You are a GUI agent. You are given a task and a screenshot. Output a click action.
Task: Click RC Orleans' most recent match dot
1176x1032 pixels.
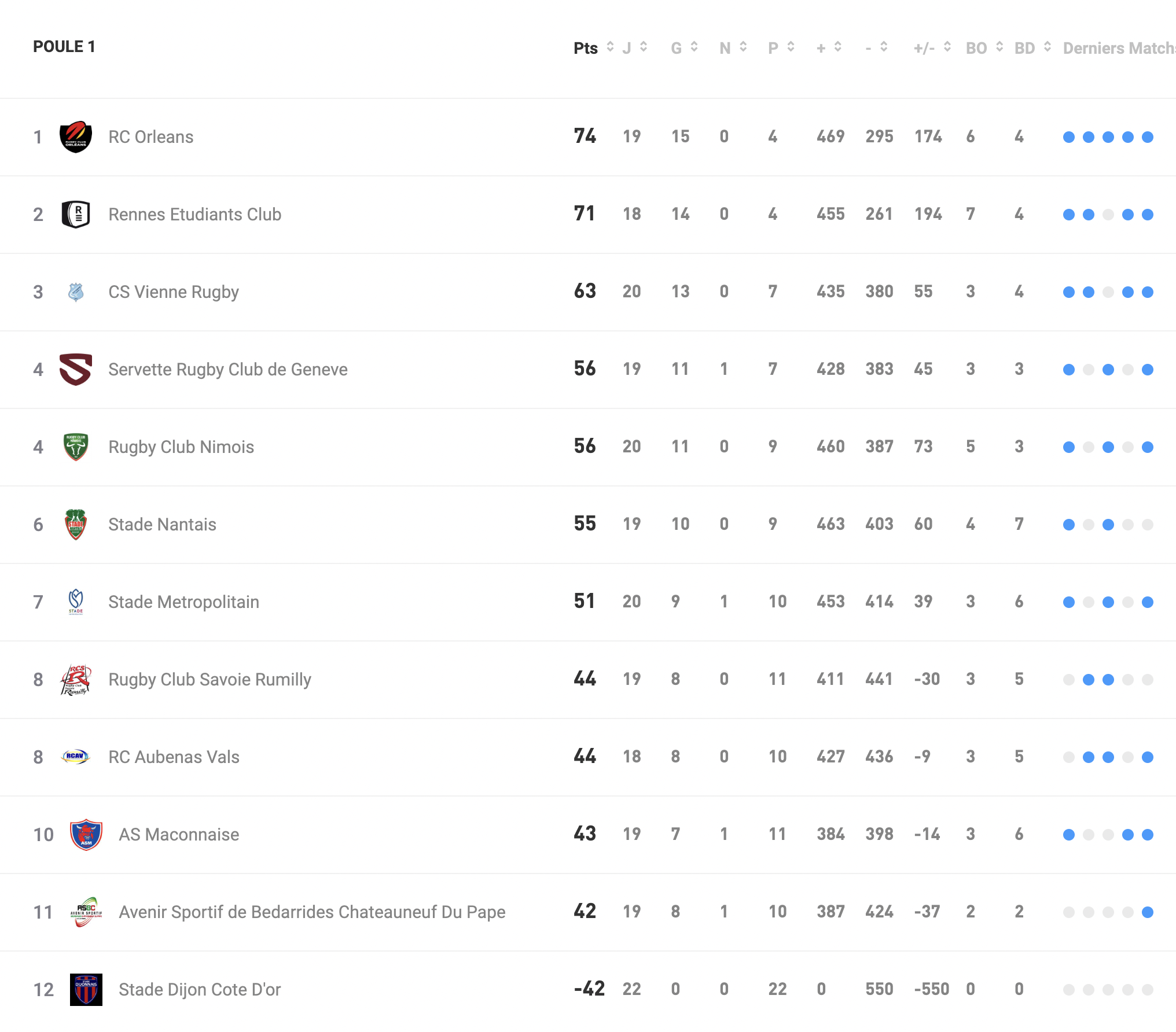1148,137
